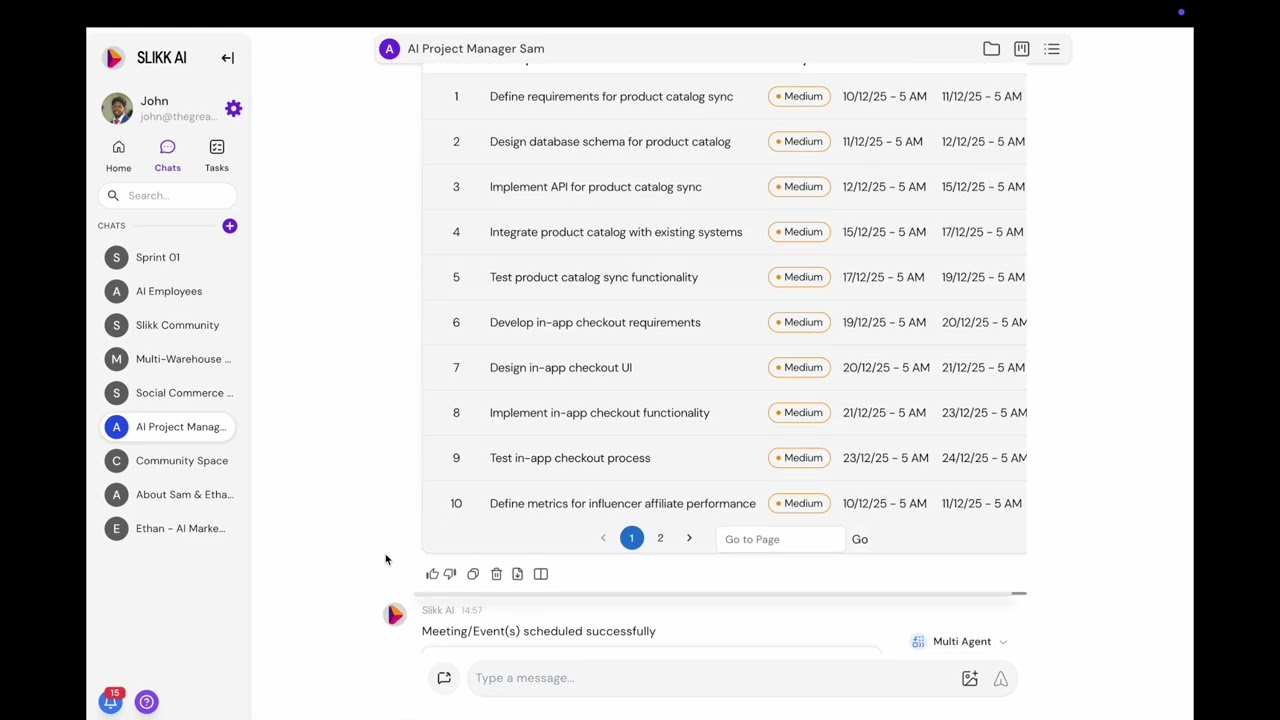The width and height of the screenshot is (1280, 720).
Task: Open the Ethan - AI Marketing chat
Action: 168,529
